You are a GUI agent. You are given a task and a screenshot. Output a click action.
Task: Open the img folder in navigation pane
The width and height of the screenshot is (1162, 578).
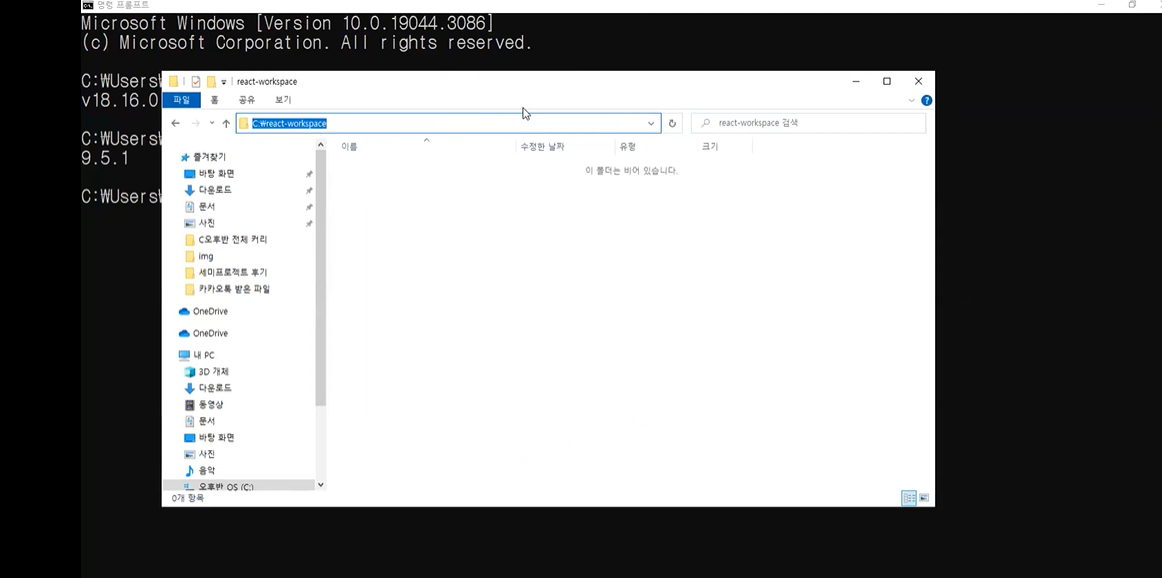tap(206, 256)
